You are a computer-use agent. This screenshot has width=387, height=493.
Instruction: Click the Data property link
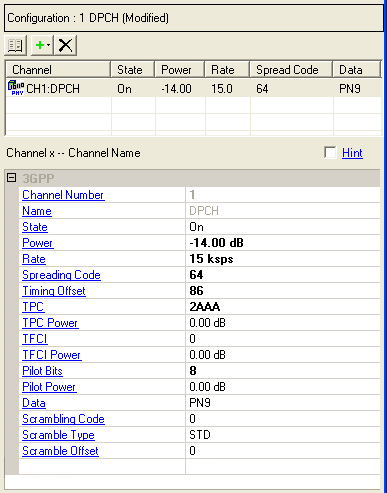34,403
